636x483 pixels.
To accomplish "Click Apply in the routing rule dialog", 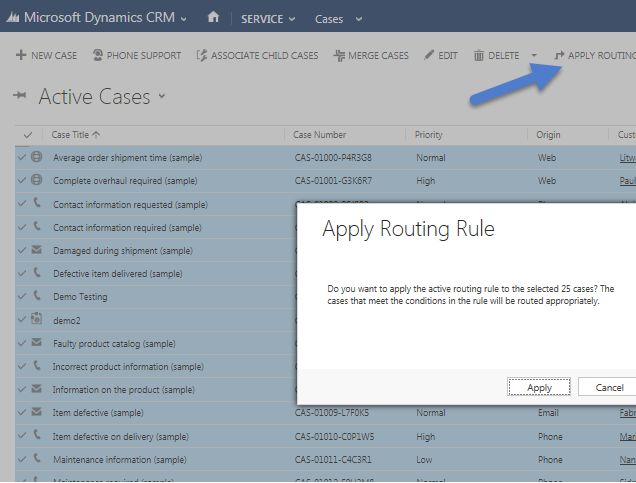I will pyautogui.click(x=539, y=387).
